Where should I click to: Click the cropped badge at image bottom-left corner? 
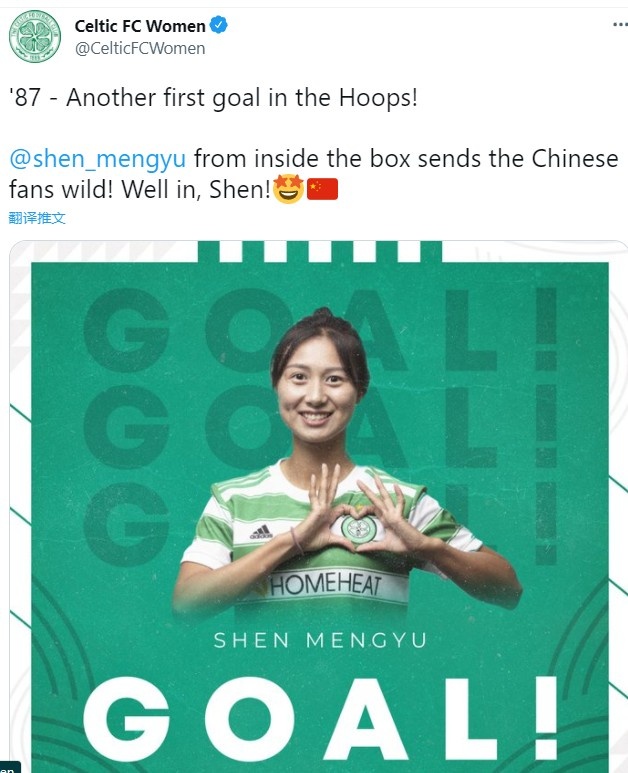pyautogui.click(x=10, y=767)
